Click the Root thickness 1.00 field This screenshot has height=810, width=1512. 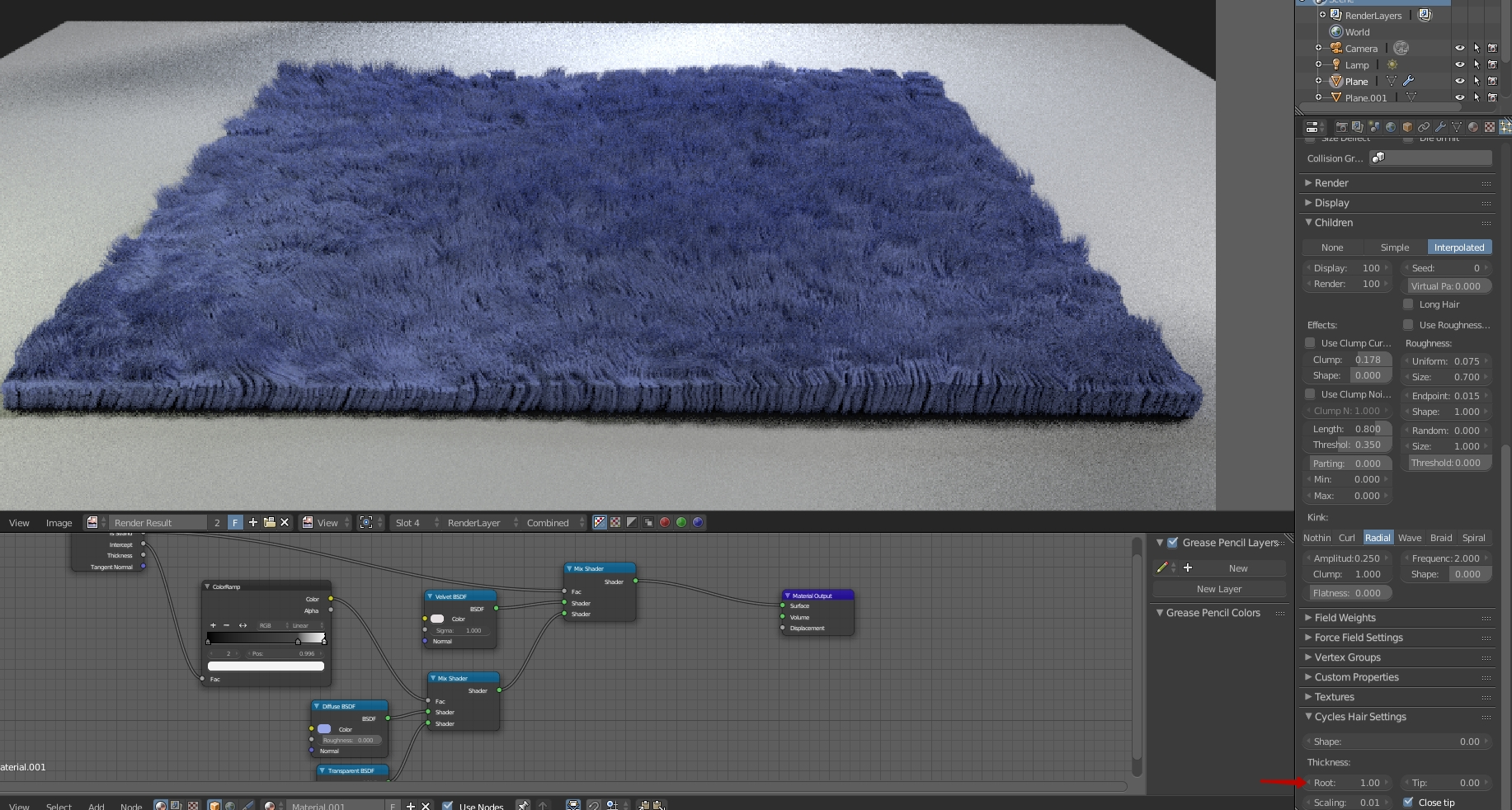pos(1348,783)
